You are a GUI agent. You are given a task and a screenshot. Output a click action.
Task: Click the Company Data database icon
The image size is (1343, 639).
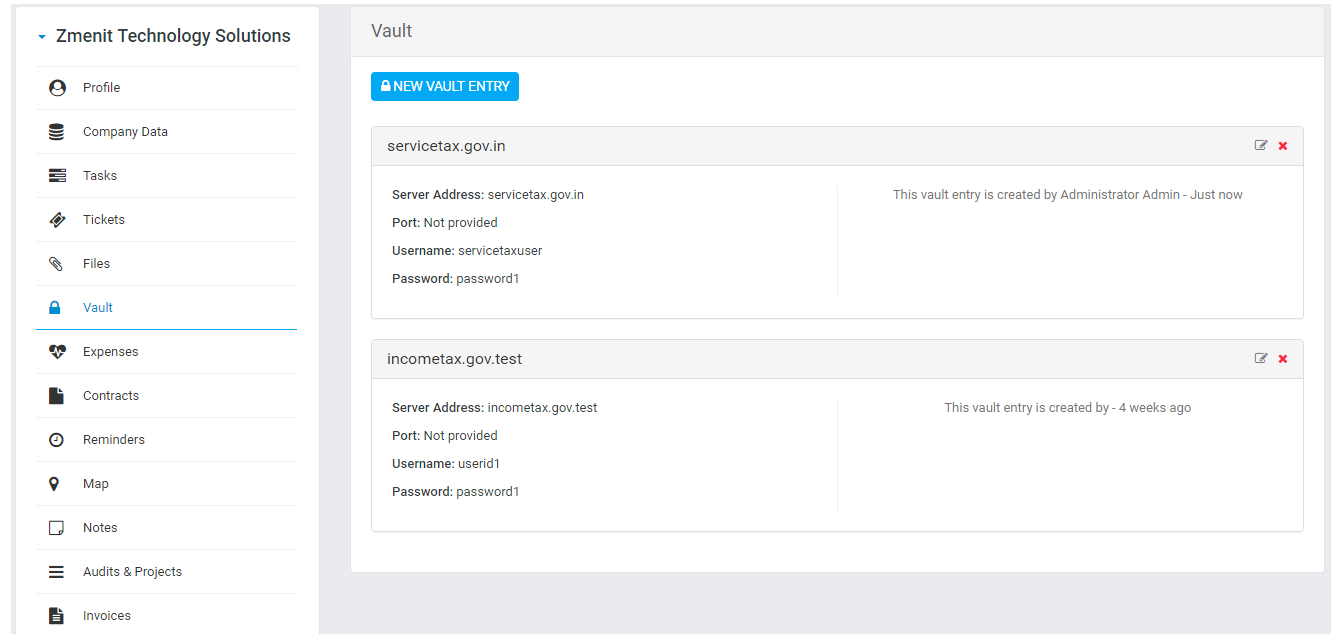click(57, 132)
